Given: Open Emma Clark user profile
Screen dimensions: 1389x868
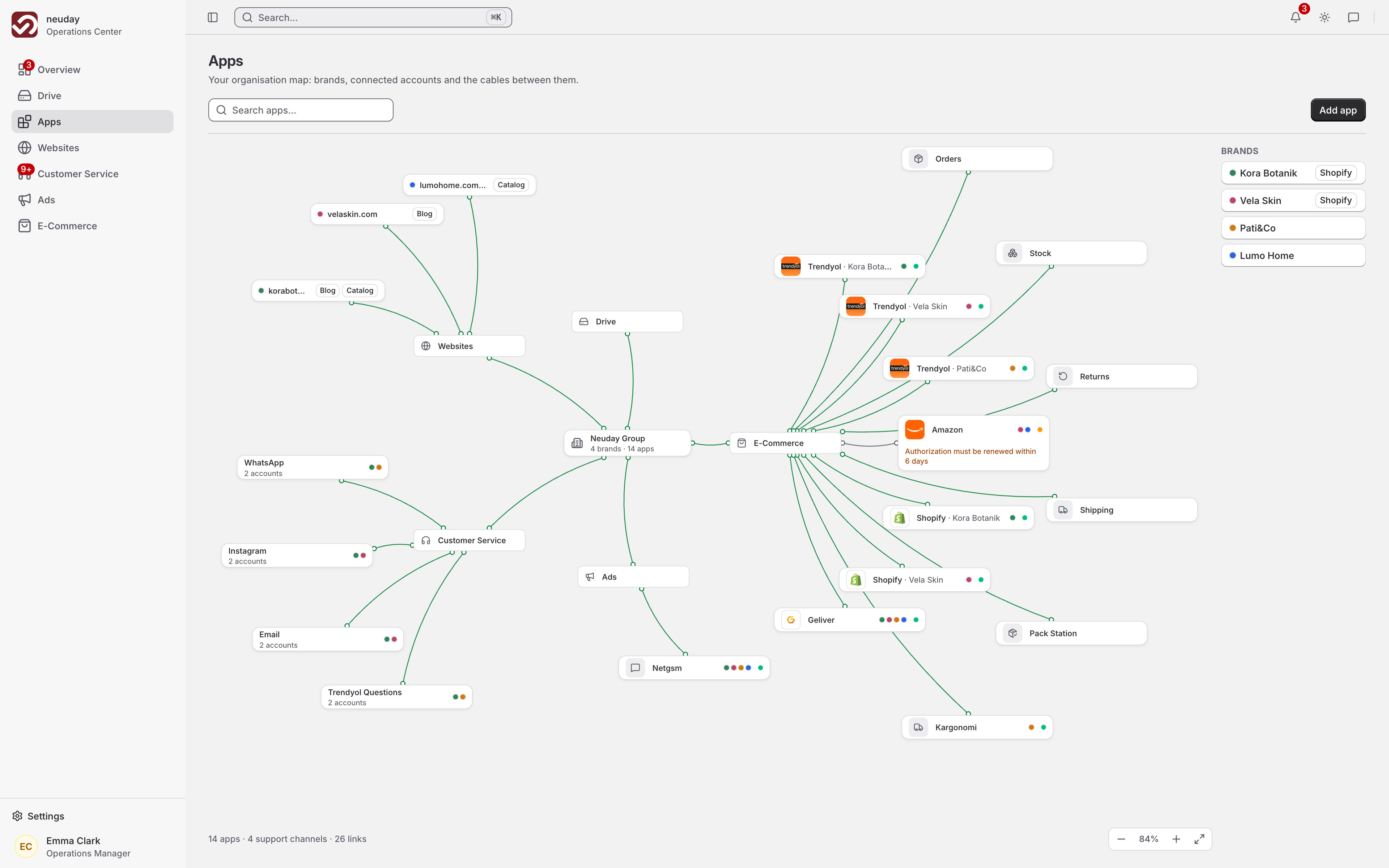Looking at the screenshot, I should point(92,847).
